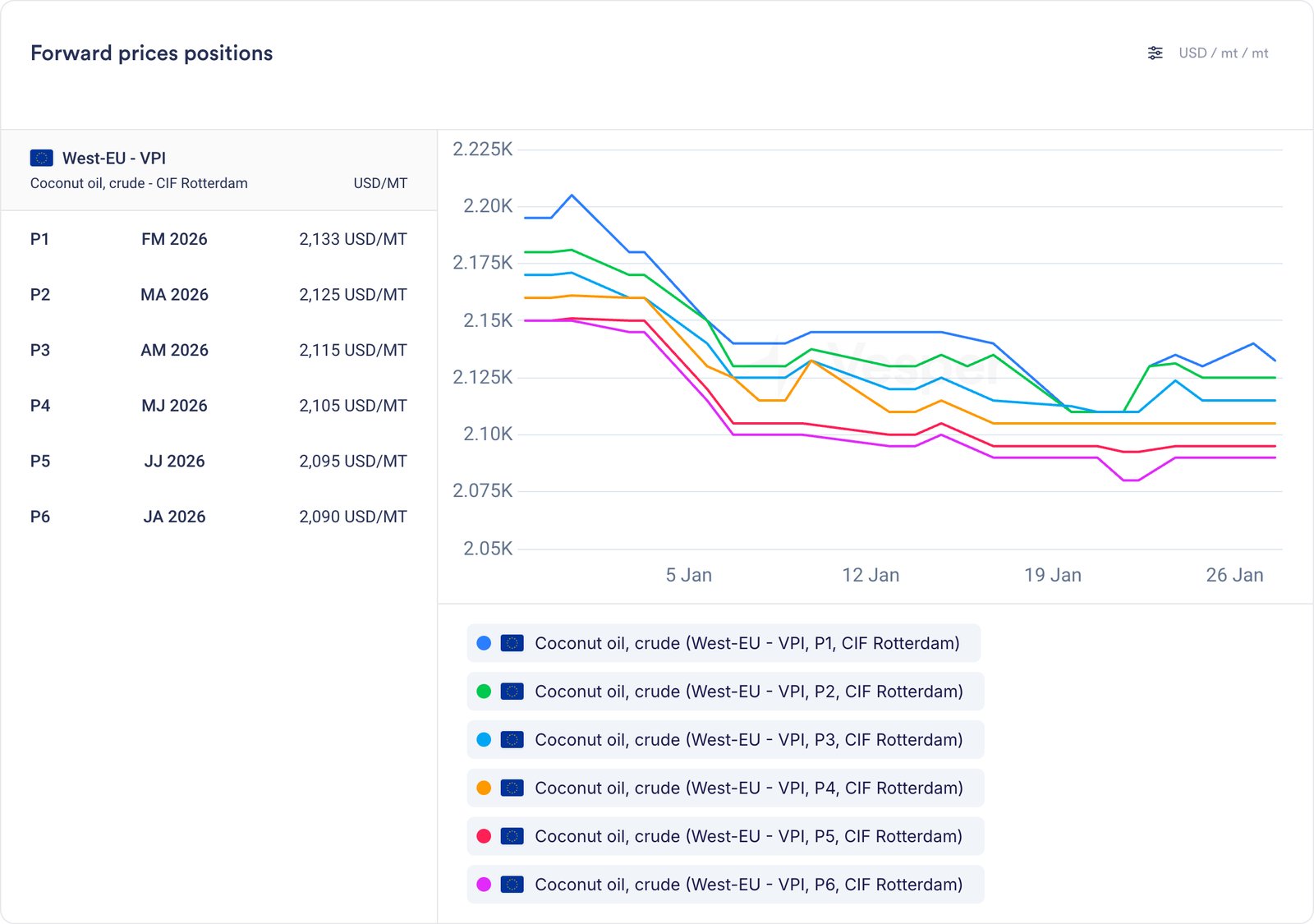Click the West-EU - VPI header
The width and height of the screenshot is (1314, 924).
(x=114, y=158)
